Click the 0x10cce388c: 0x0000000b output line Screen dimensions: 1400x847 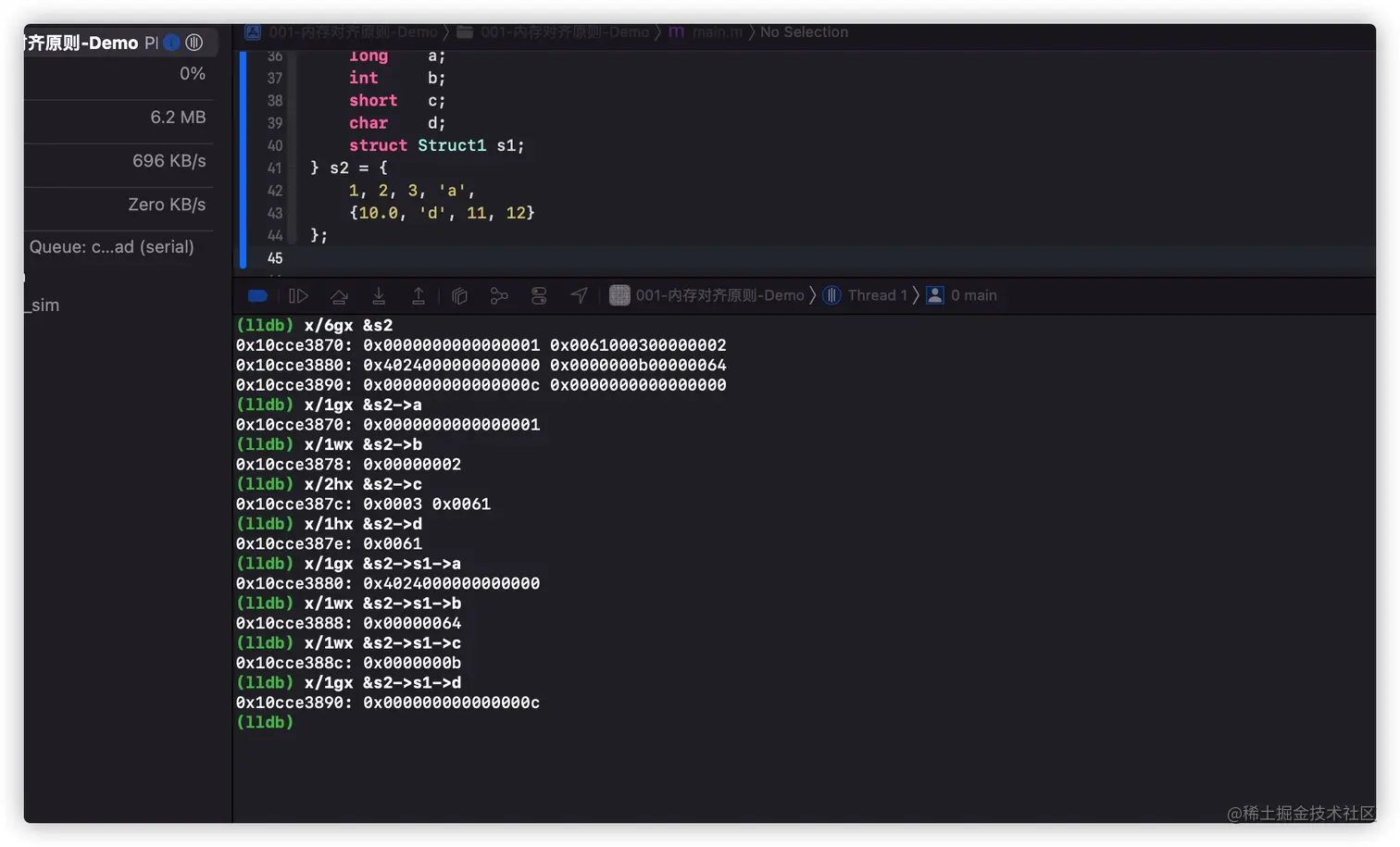(x=348, y=664)
